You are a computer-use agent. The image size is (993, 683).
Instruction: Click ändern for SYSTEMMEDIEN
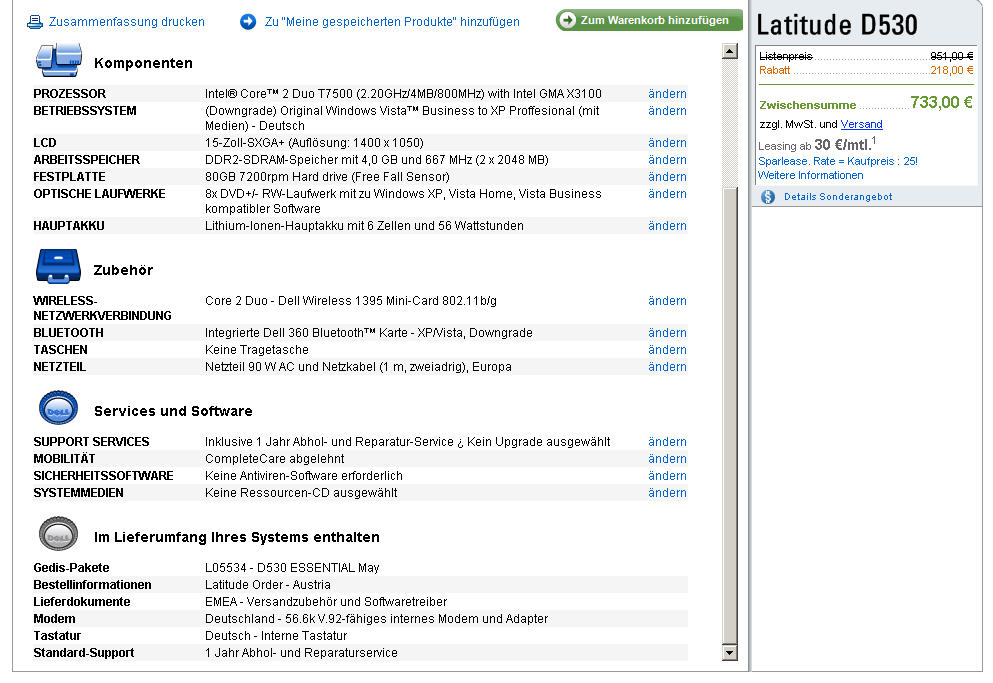tap(667, 493)
